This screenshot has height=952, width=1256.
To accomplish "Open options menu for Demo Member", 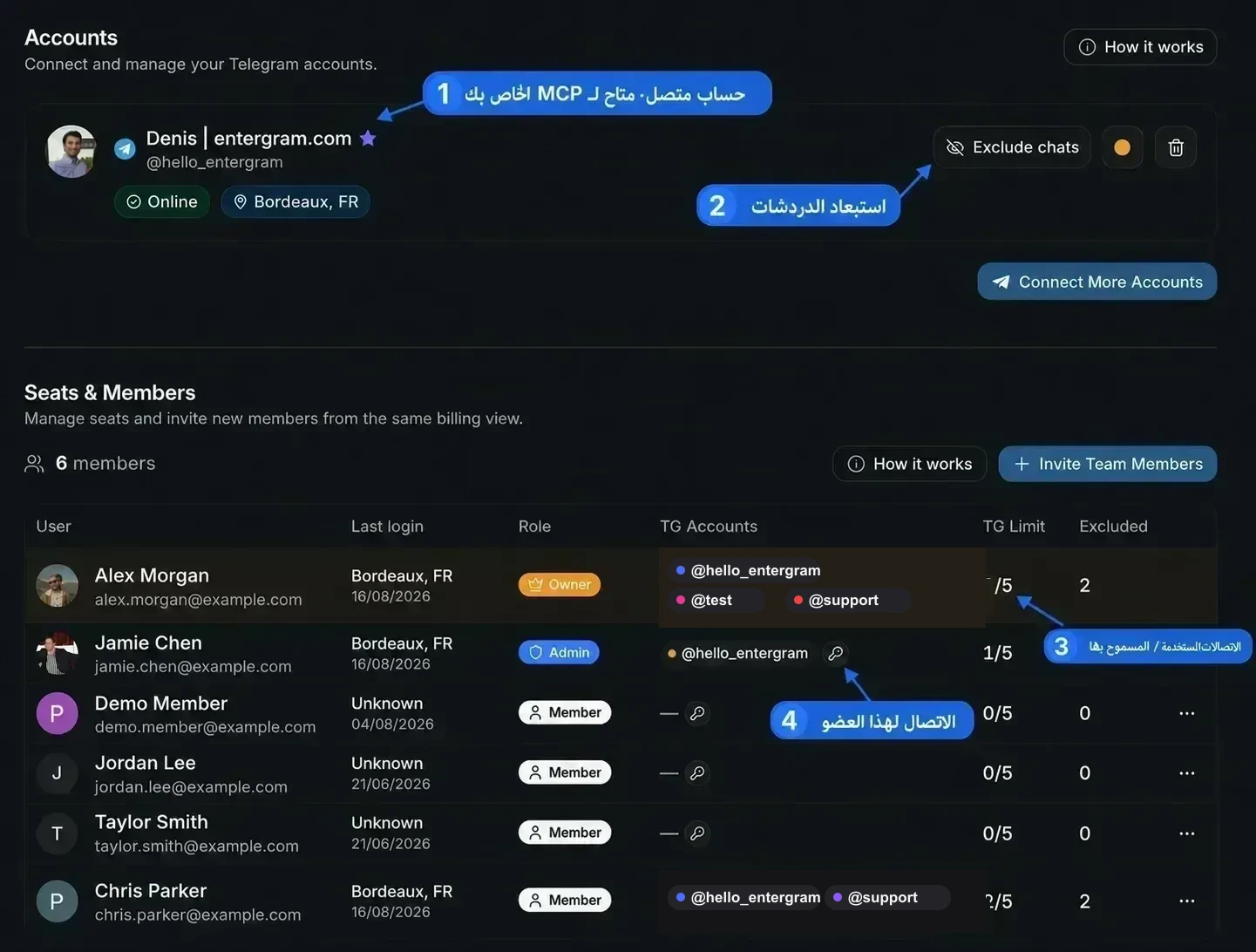I will coord(1186,713).
